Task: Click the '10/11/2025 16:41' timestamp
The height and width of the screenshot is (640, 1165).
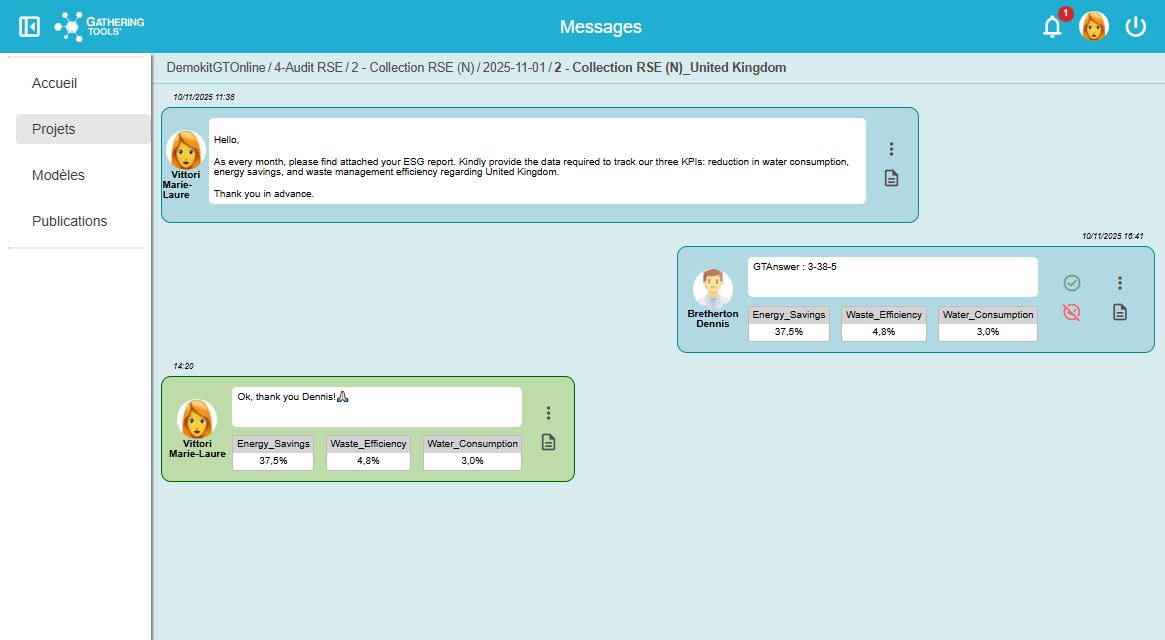Action: pyautogui.click(x=1112, y=236)
